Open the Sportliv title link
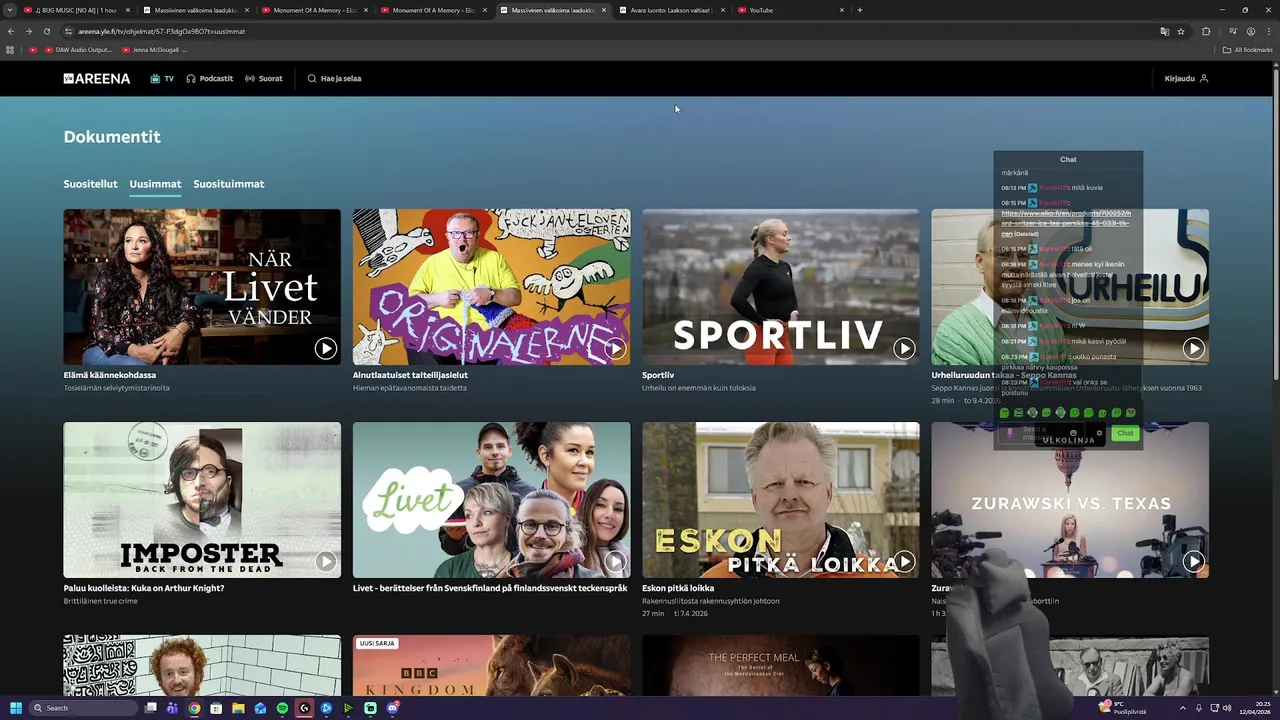 coord(658,375)
